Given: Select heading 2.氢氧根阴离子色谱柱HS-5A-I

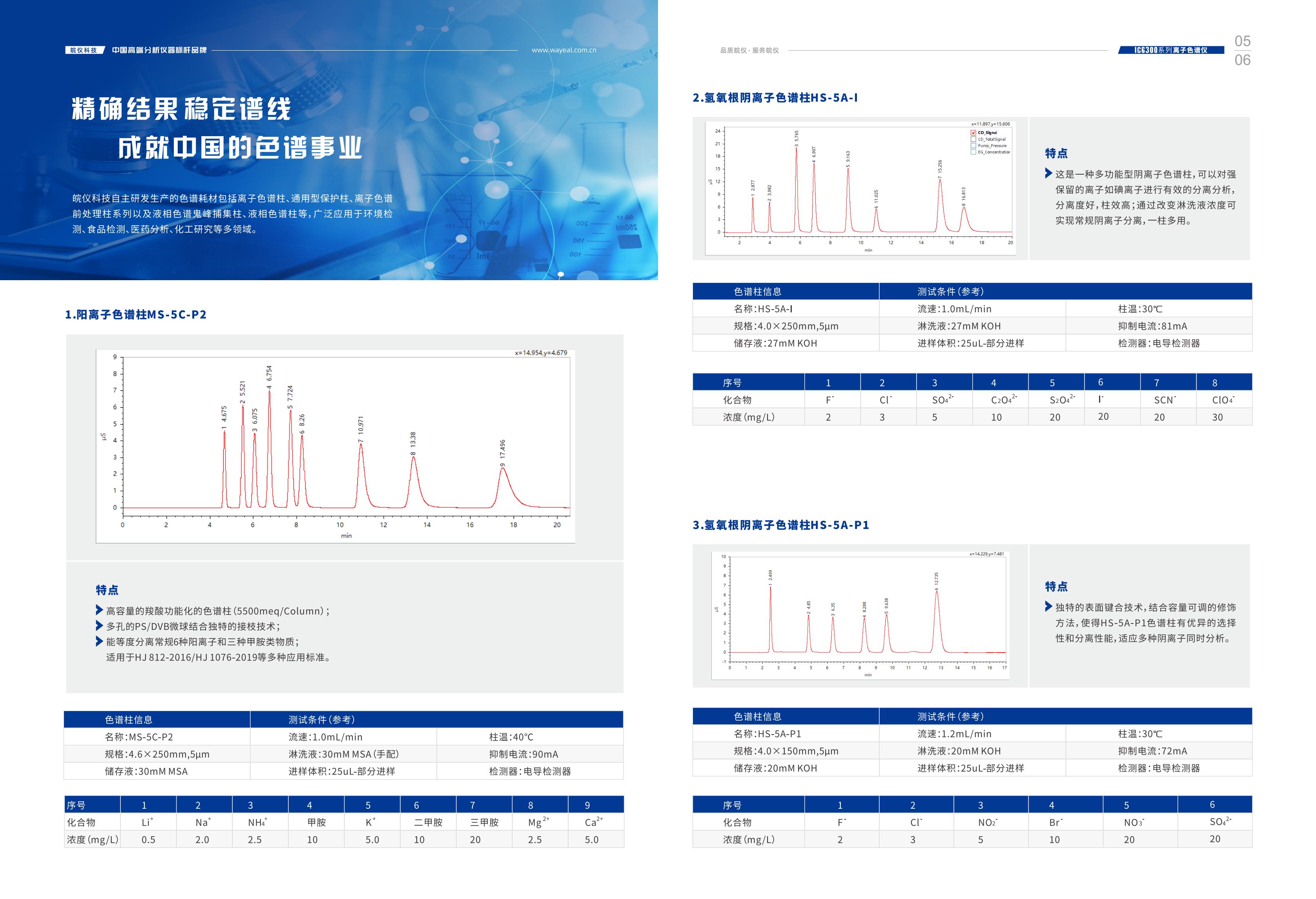Looking at the screenshot, I should 775,97.
